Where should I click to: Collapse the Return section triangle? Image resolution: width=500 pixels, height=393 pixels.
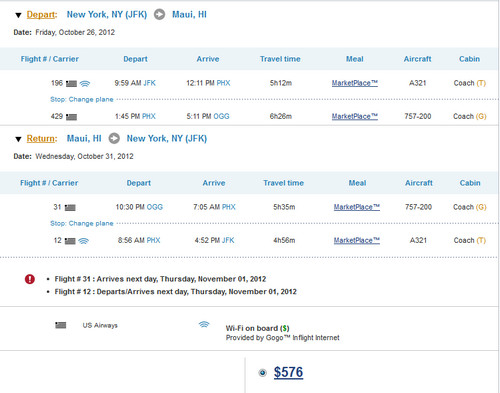pyautogui.click(x=18, y=139)
